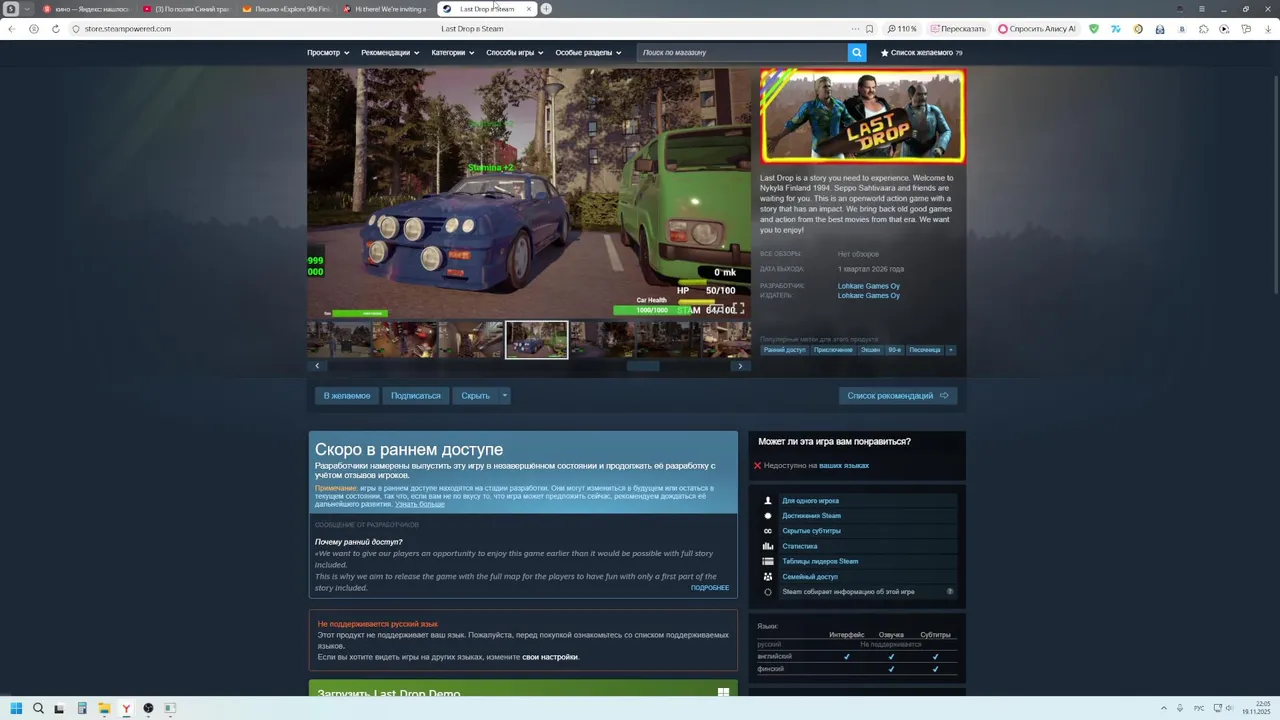Open the Lohkare Games Oy developer link

[x=869, y=286]
